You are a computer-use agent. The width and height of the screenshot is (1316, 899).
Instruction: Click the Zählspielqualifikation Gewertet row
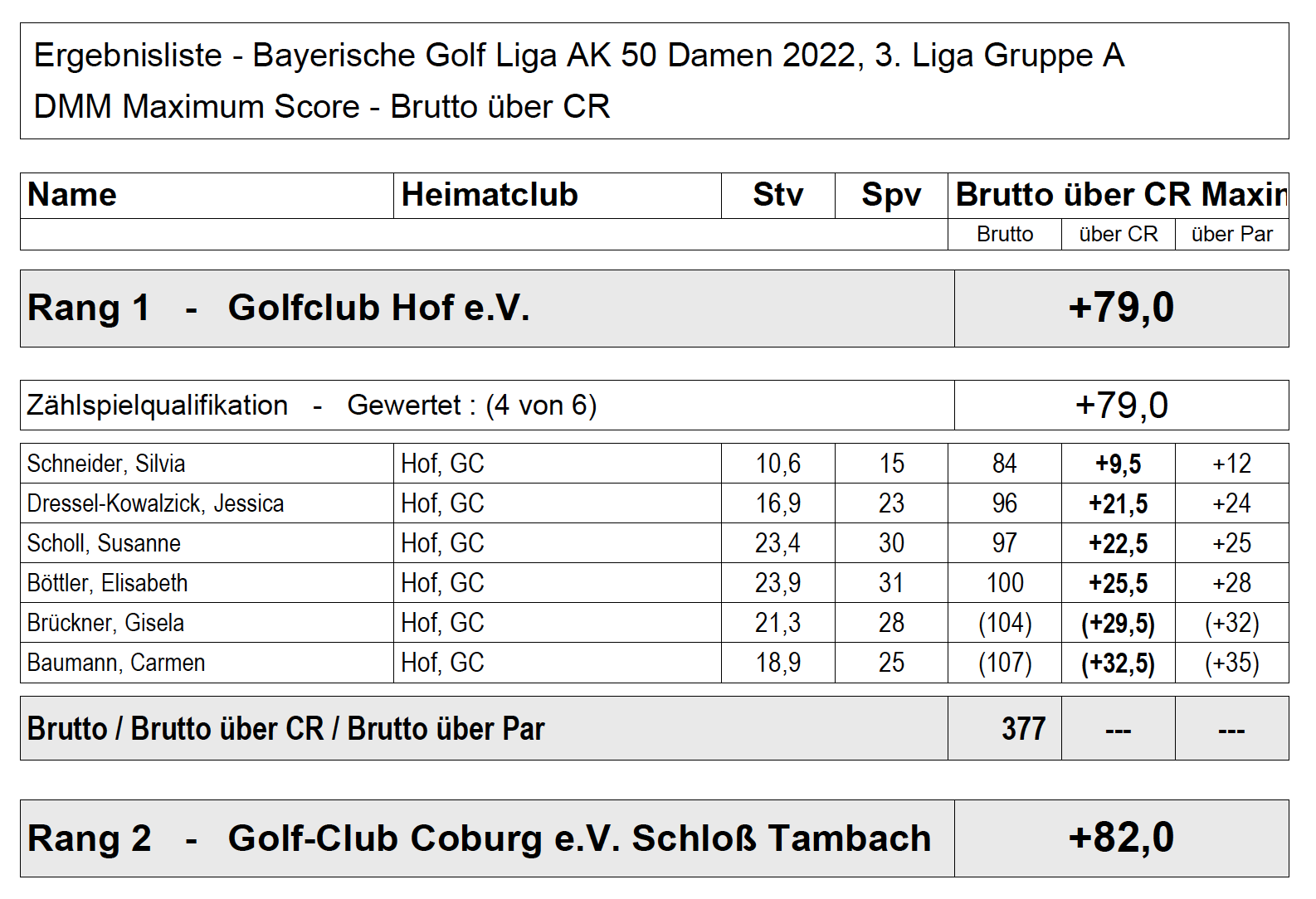pyautogui.click(x=655, y=406)
